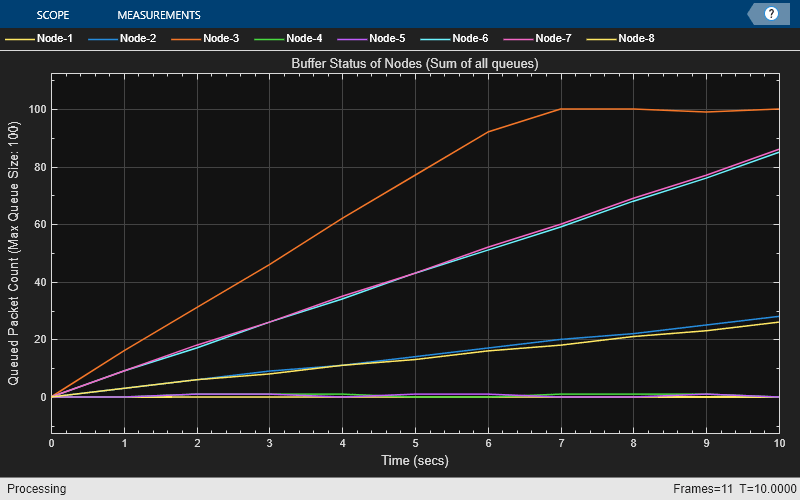Click the T=10.0000 time readout
This screenshot has width=800, height=500.
765,489
